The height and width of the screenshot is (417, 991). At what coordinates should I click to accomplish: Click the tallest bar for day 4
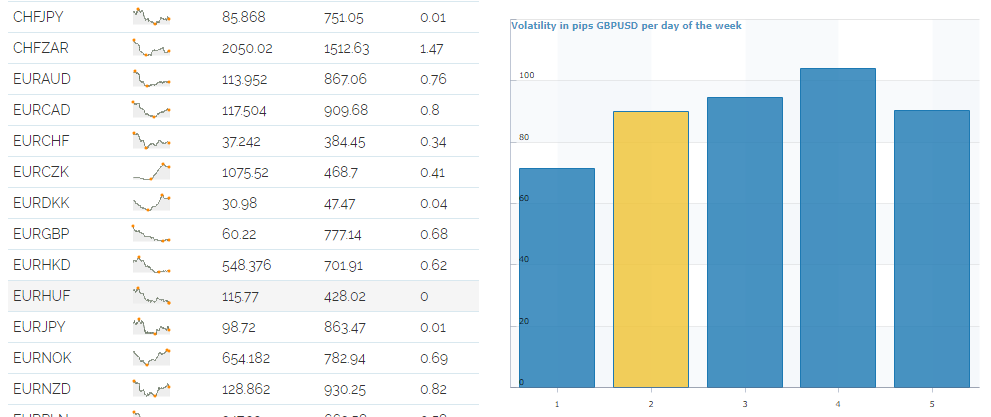pyautogui.click(x=837, y=227)
